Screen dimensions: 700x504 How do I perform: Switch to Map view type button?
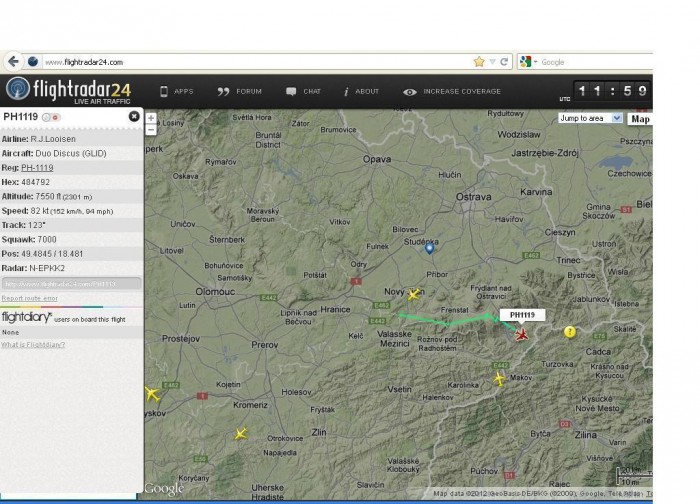pos(640,119)
